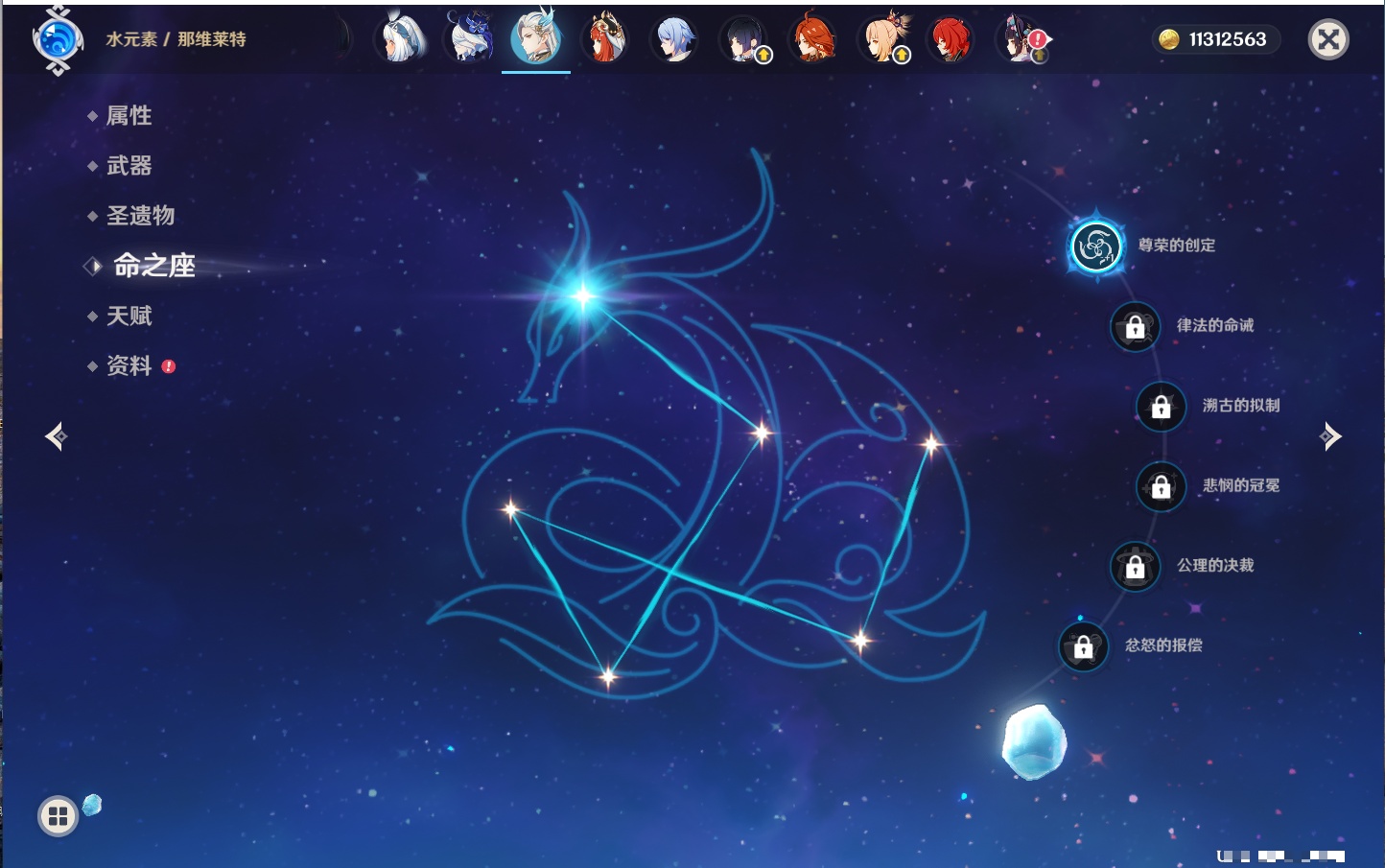Select the avatar wearing a dark blue hat
Screen dimensions: 1385x868
point(468,38)
